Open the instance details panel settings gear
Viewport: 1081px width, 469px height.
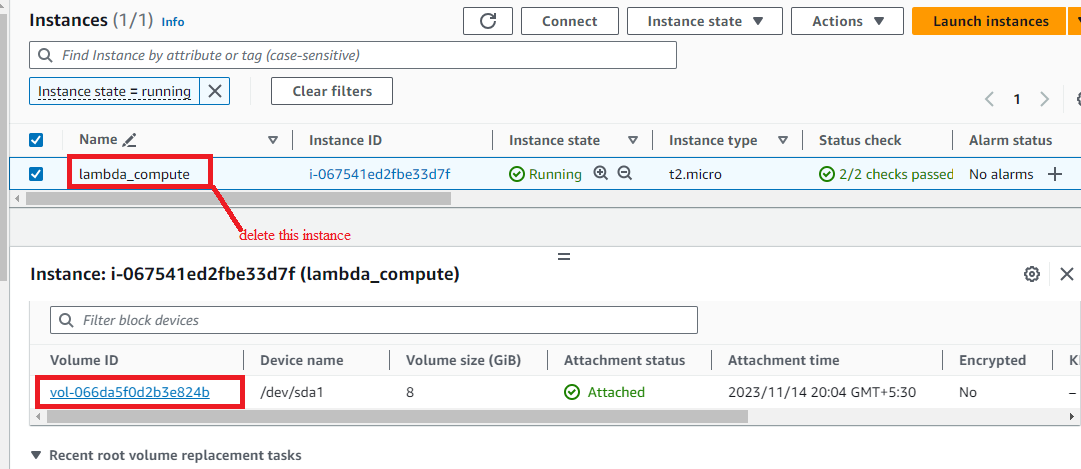(1031, 275)
